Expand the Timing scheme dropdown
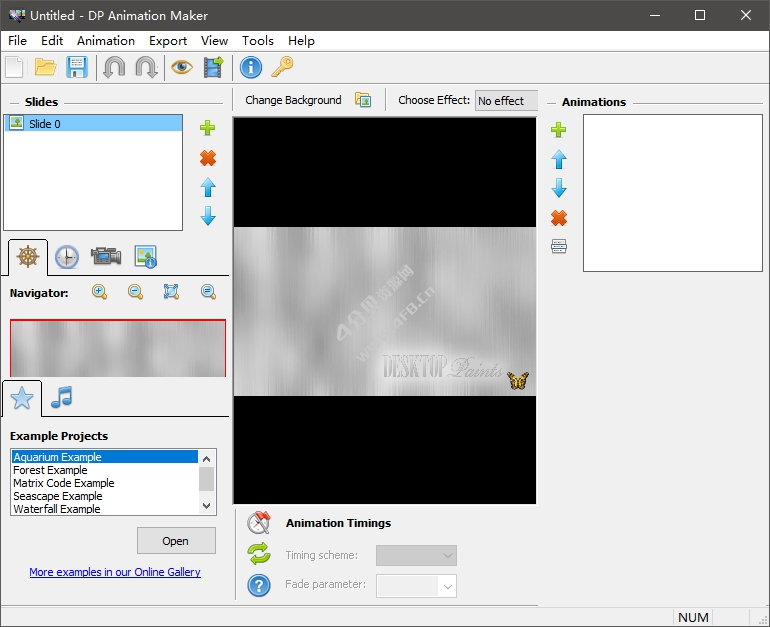Screen dimensions: 770x627 pyautogui.click(x=416, y=556)
